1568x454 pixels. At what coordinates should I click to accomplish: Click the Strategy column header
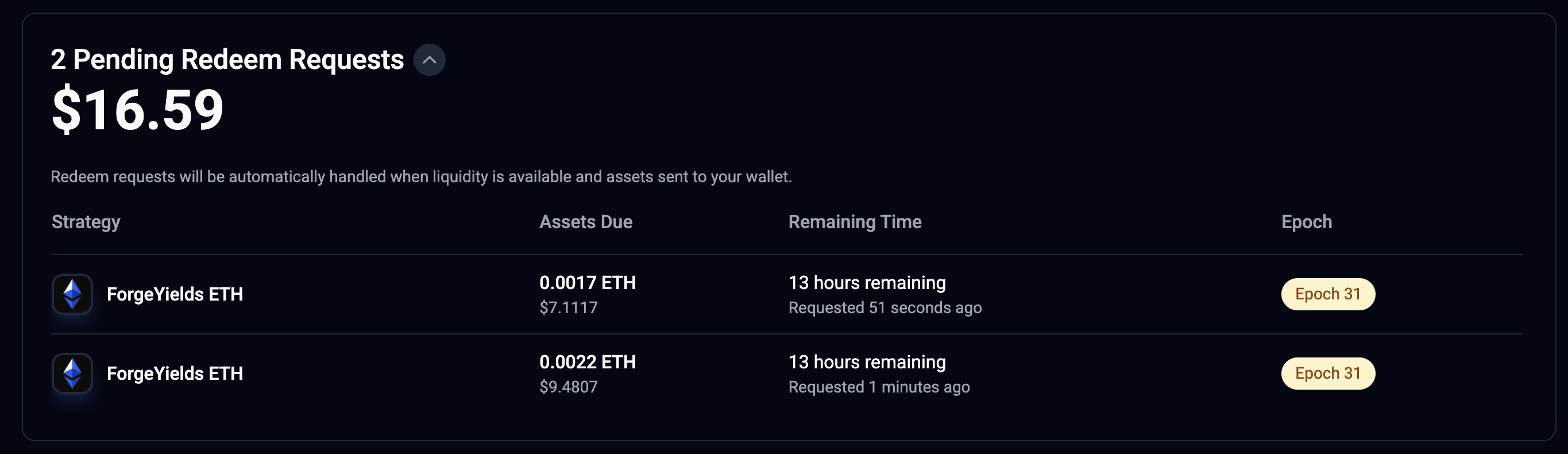(86, 222)
